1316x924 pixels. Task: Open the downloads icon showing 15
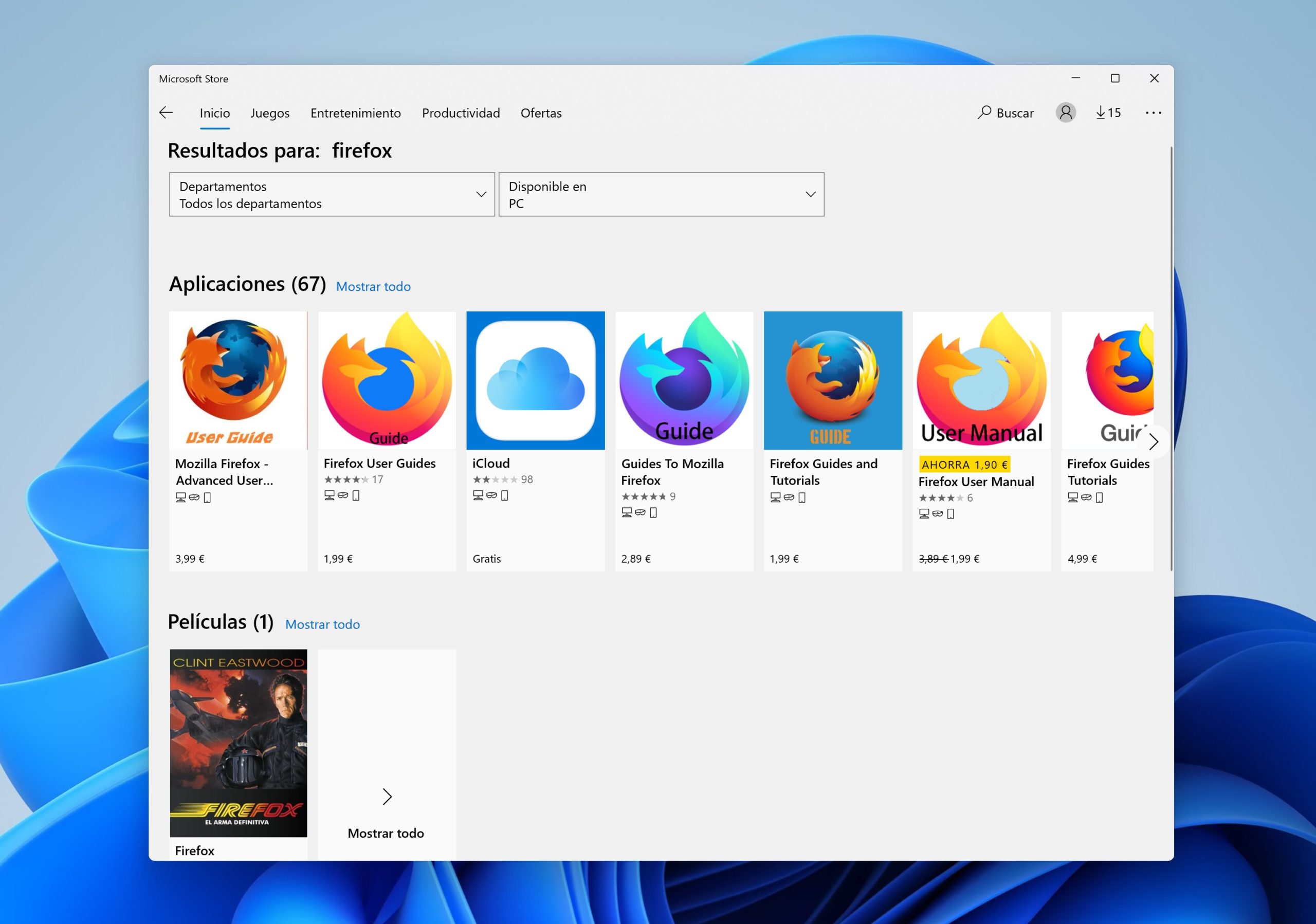pyautogui.click(x=1108, y=113)
